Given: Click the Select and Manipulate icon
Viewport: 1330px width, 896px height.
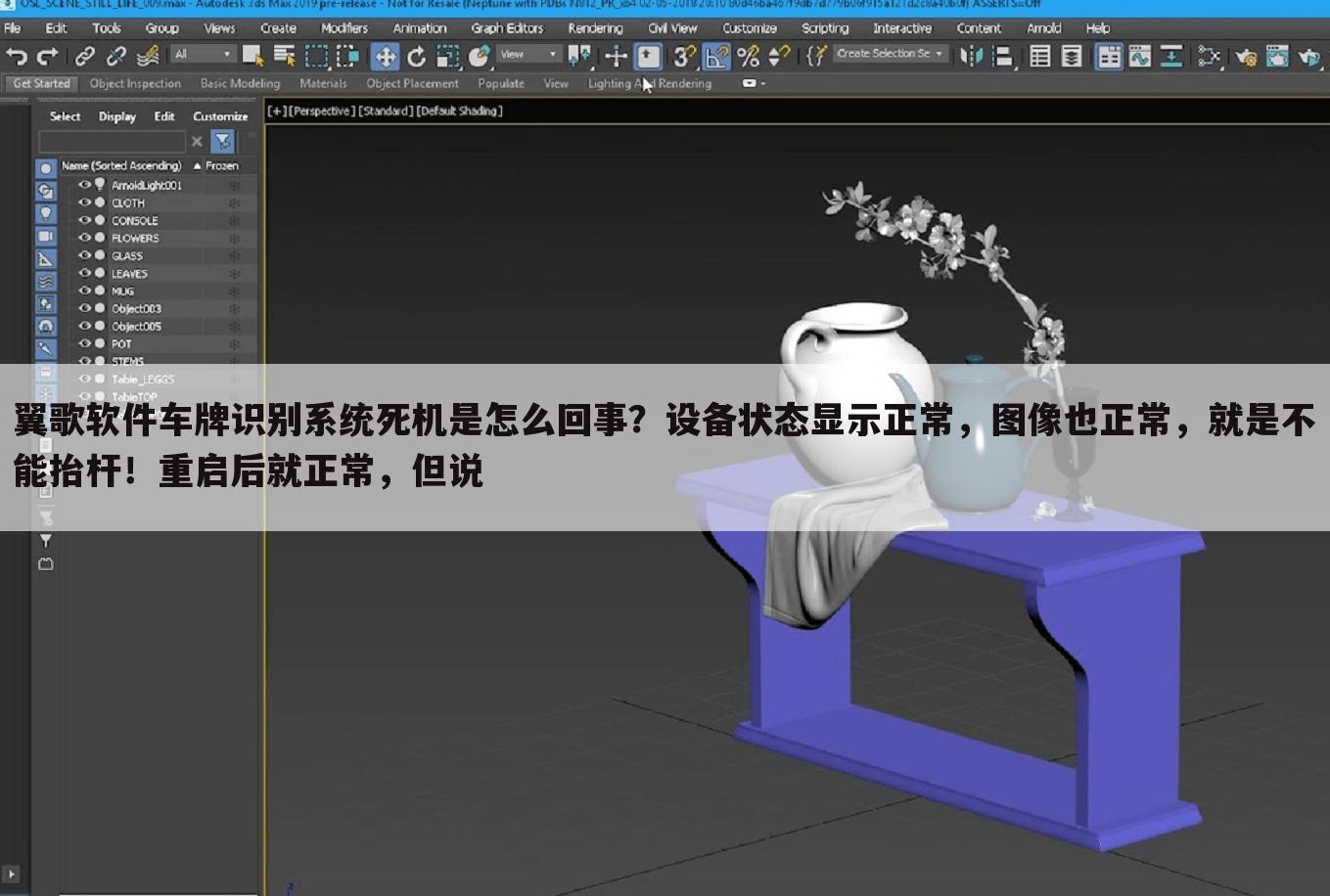Looking at the screenshot, I should pyautogui.click(x=616, y=57).
